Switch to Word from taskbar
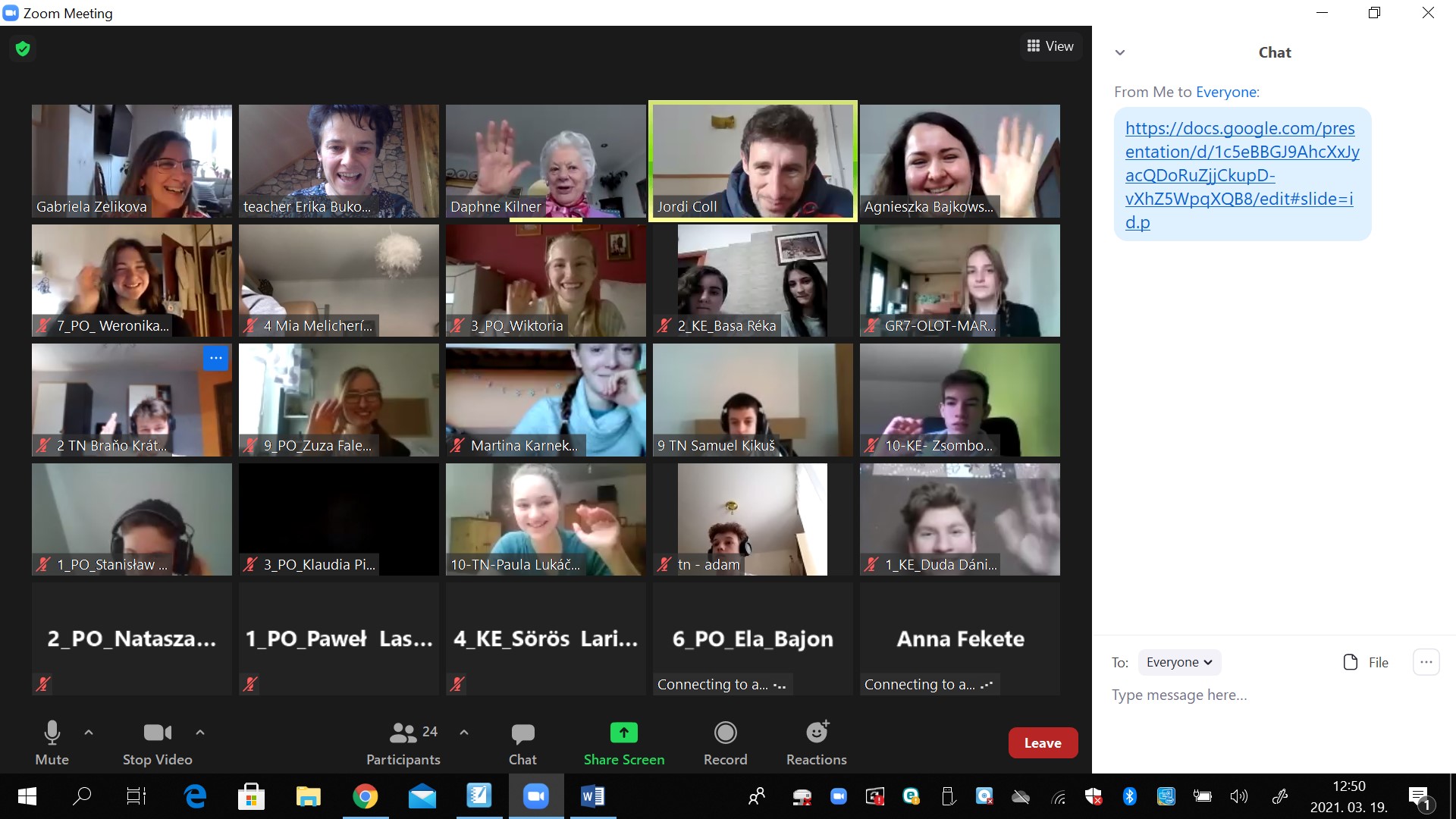The width and height of the screenshot is (1456, 819). pos(592,796)
